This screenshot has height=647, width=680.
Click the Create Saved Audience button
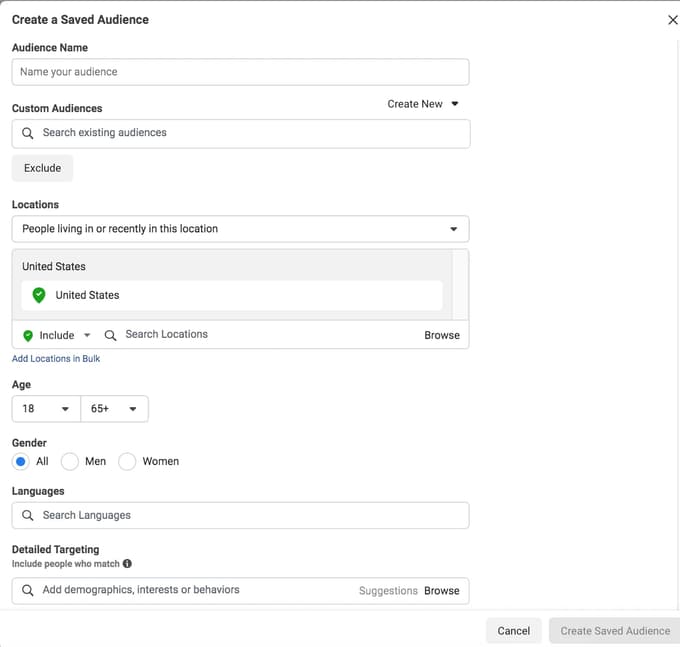[x=615, y=631]
